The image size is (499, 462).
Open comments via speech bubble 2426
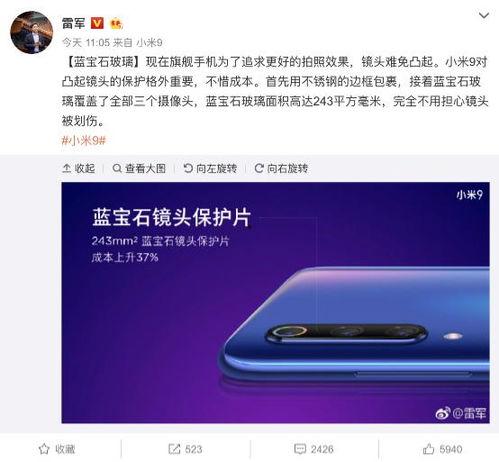pos(314,449)
